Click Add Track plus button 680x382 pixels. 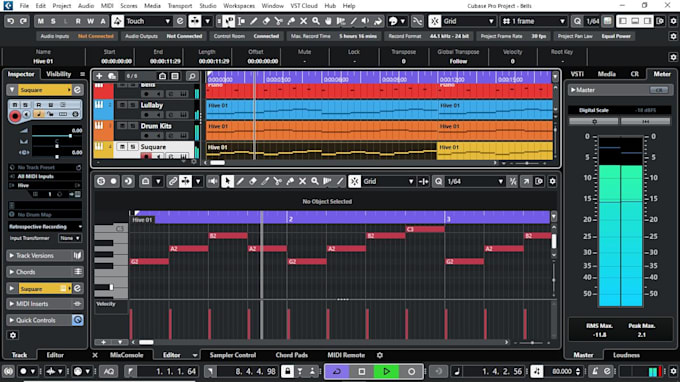tap(99, 76)
